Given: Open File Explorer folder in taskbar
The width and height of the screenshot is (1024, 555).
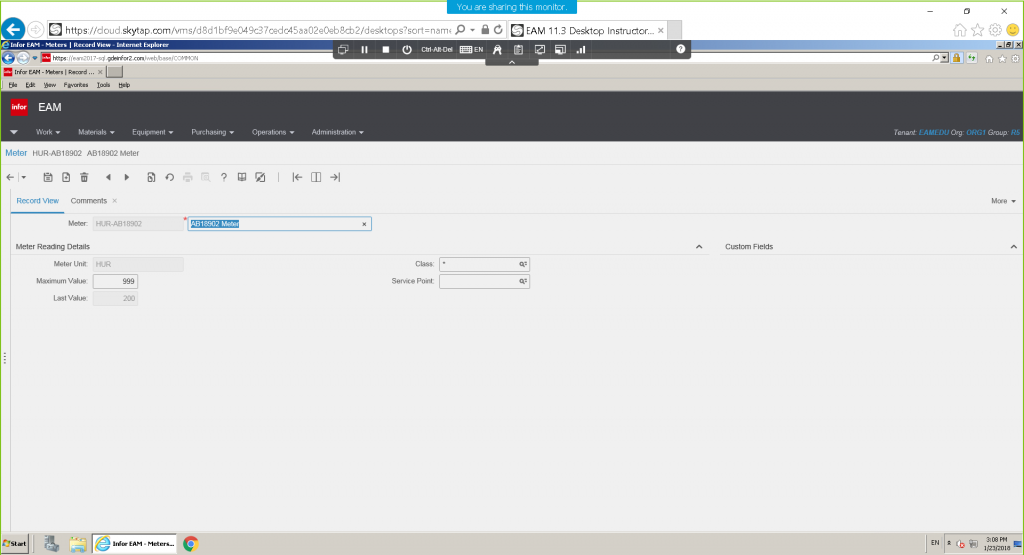Looking at the screenshot, I should (78, 543).
